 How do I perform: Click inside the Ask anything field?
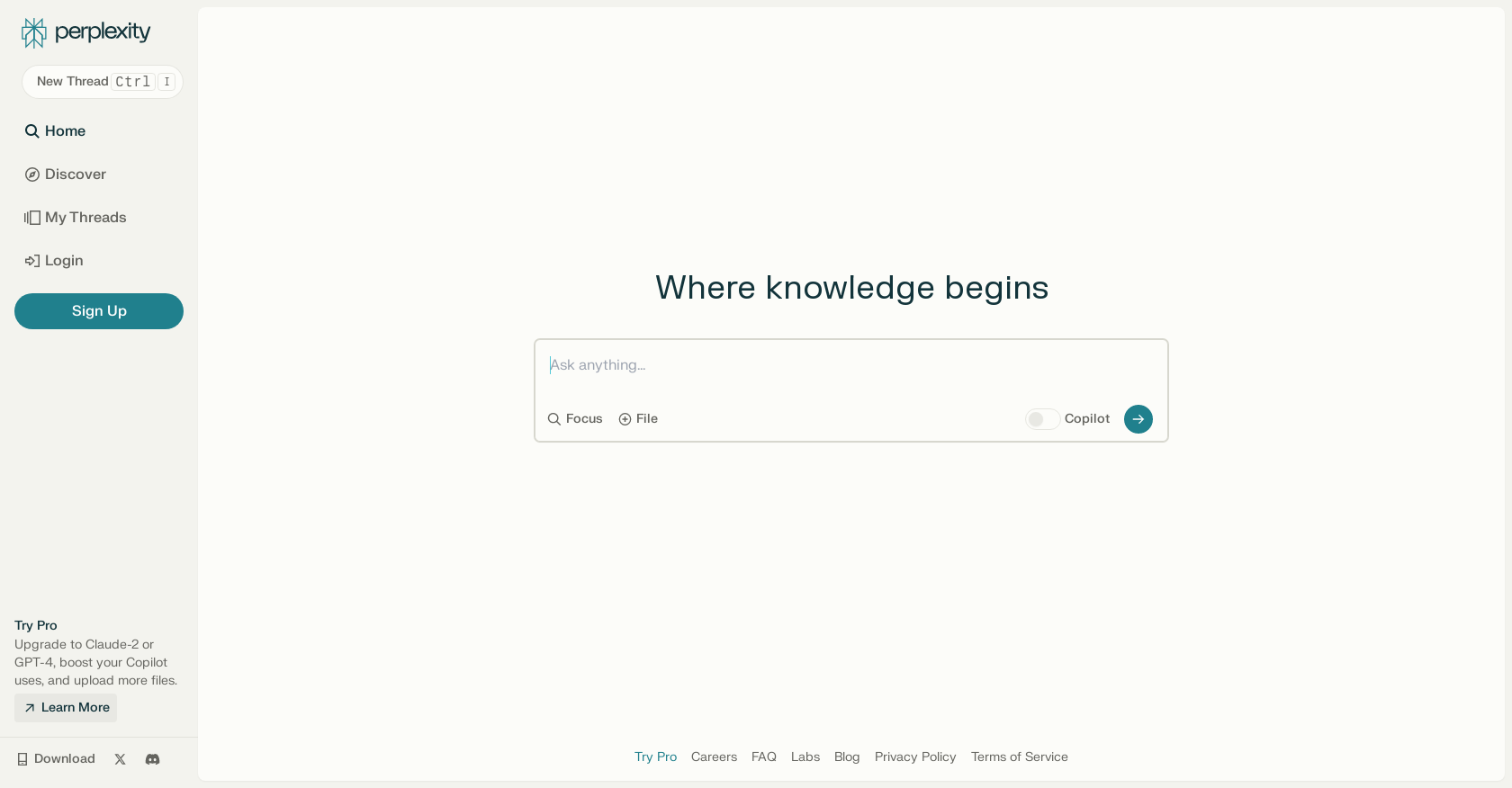[x=850, y=365]
